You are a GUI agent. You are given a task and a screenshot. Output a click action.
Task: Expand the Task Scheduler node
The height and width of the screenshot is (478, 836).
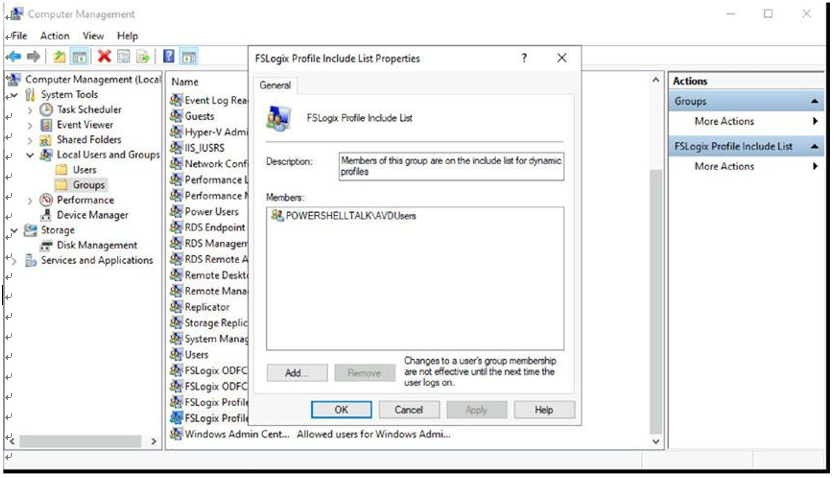[30, 110]
